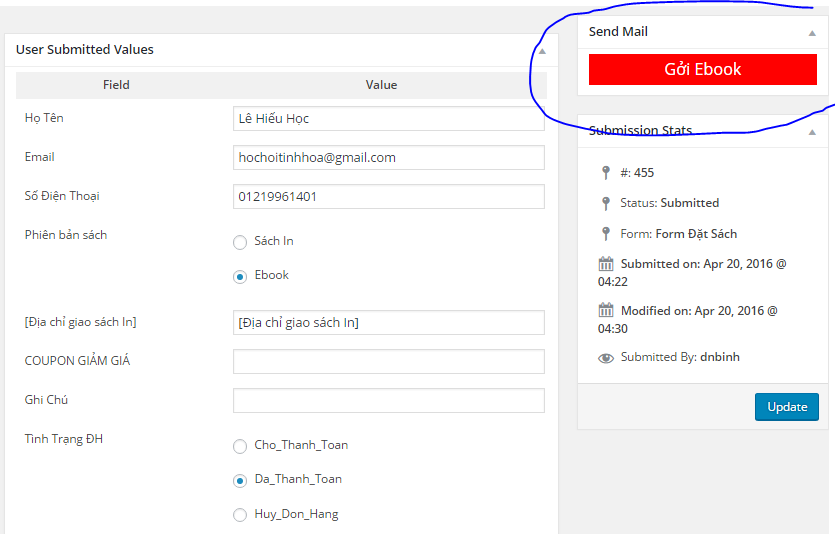Focus the COUPON GIẢM GIÁ input field
Screen dimensions: 835x534
coord(389,362)
